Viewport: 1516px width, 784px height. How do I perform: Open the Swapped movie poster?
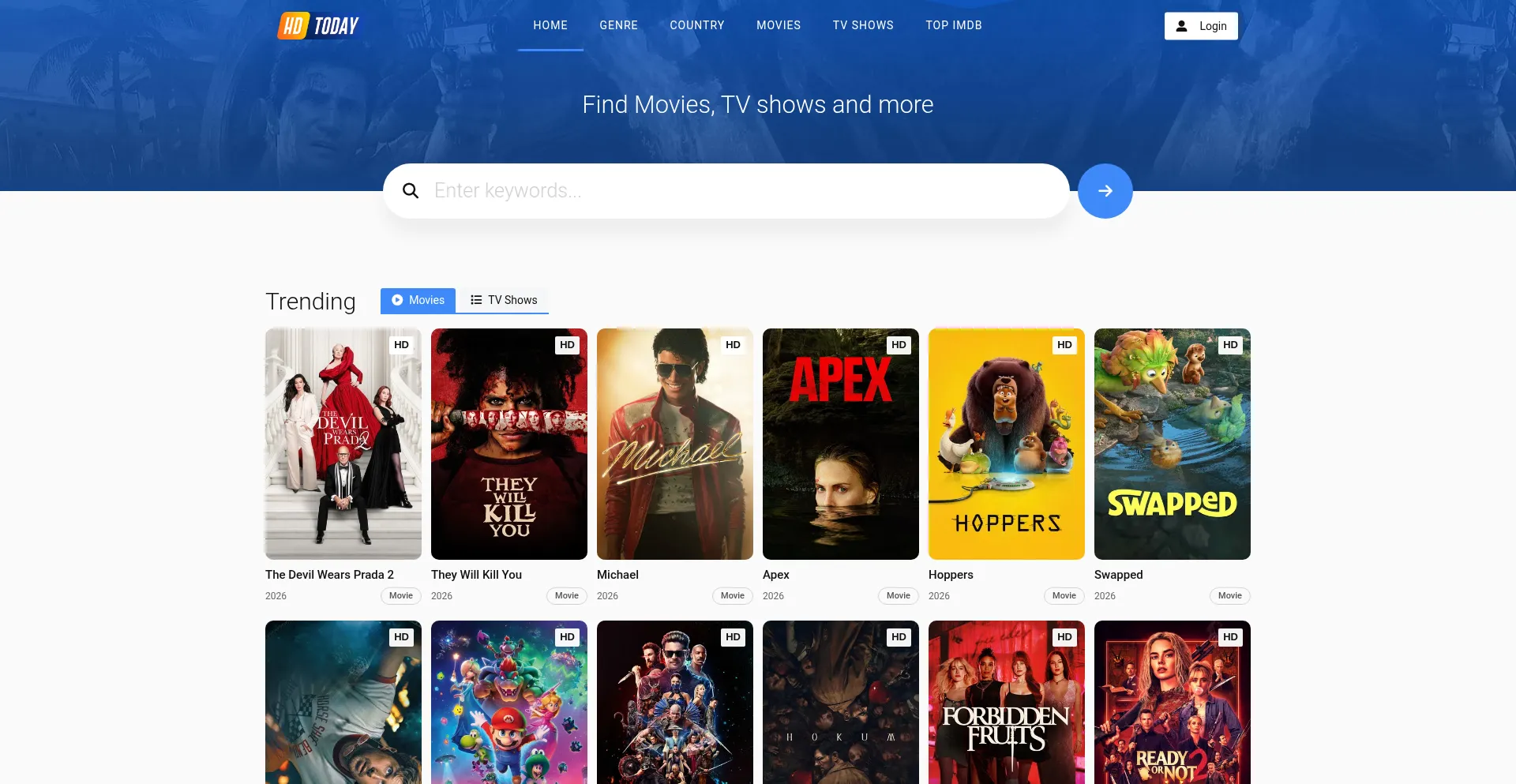tap(1173, 444)
